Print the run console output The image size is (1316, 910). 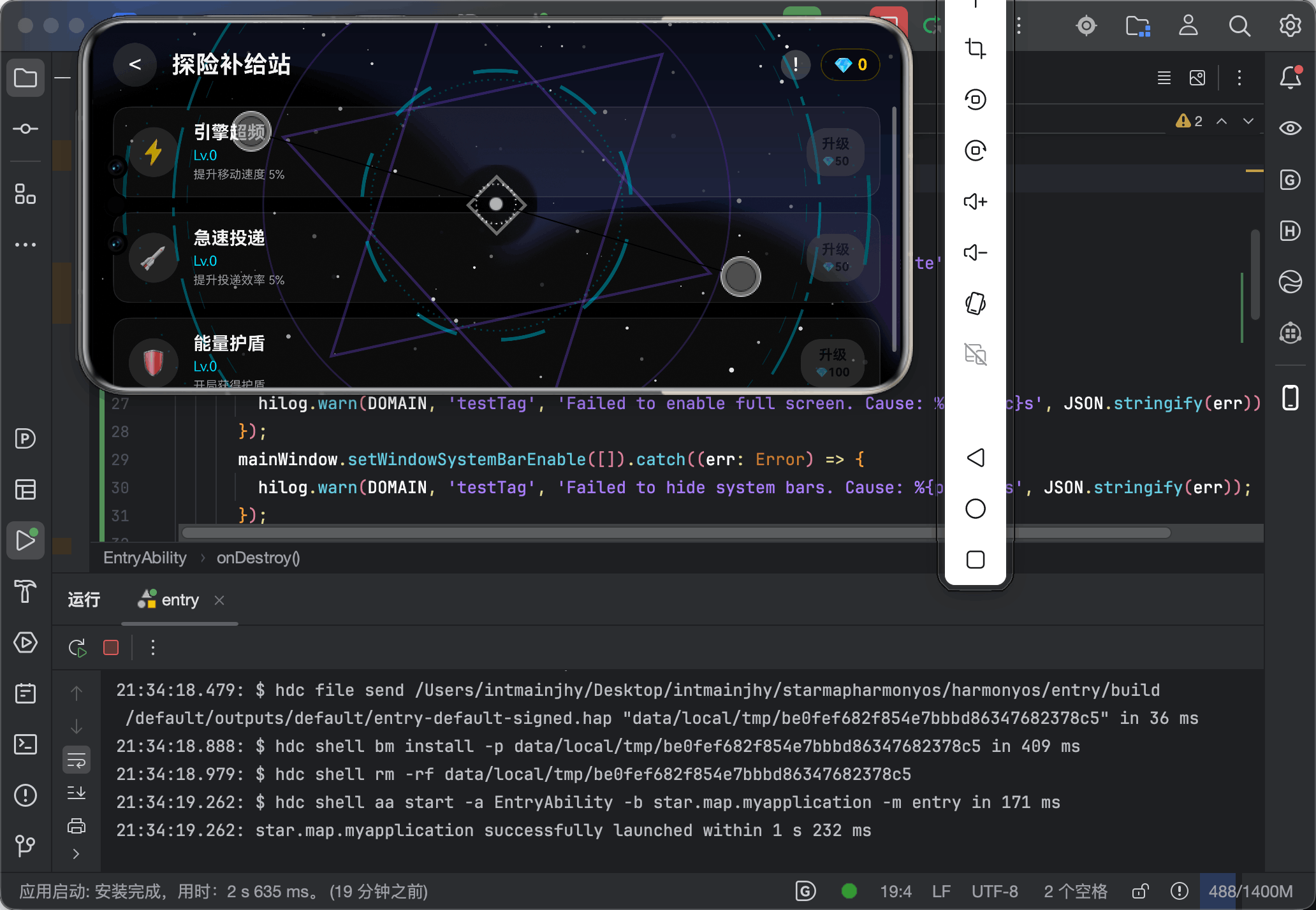pos(77,827)
